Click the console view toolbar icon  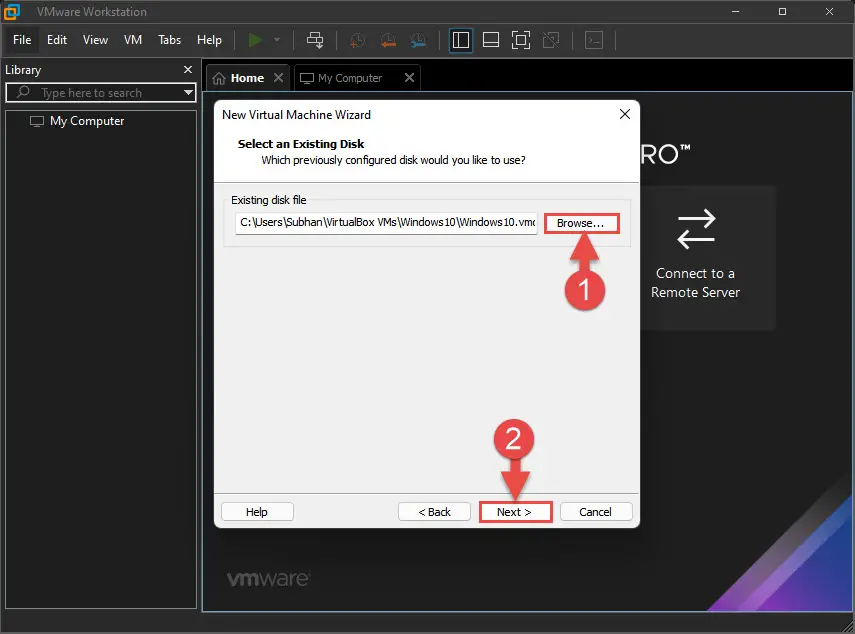coord(594,40)
